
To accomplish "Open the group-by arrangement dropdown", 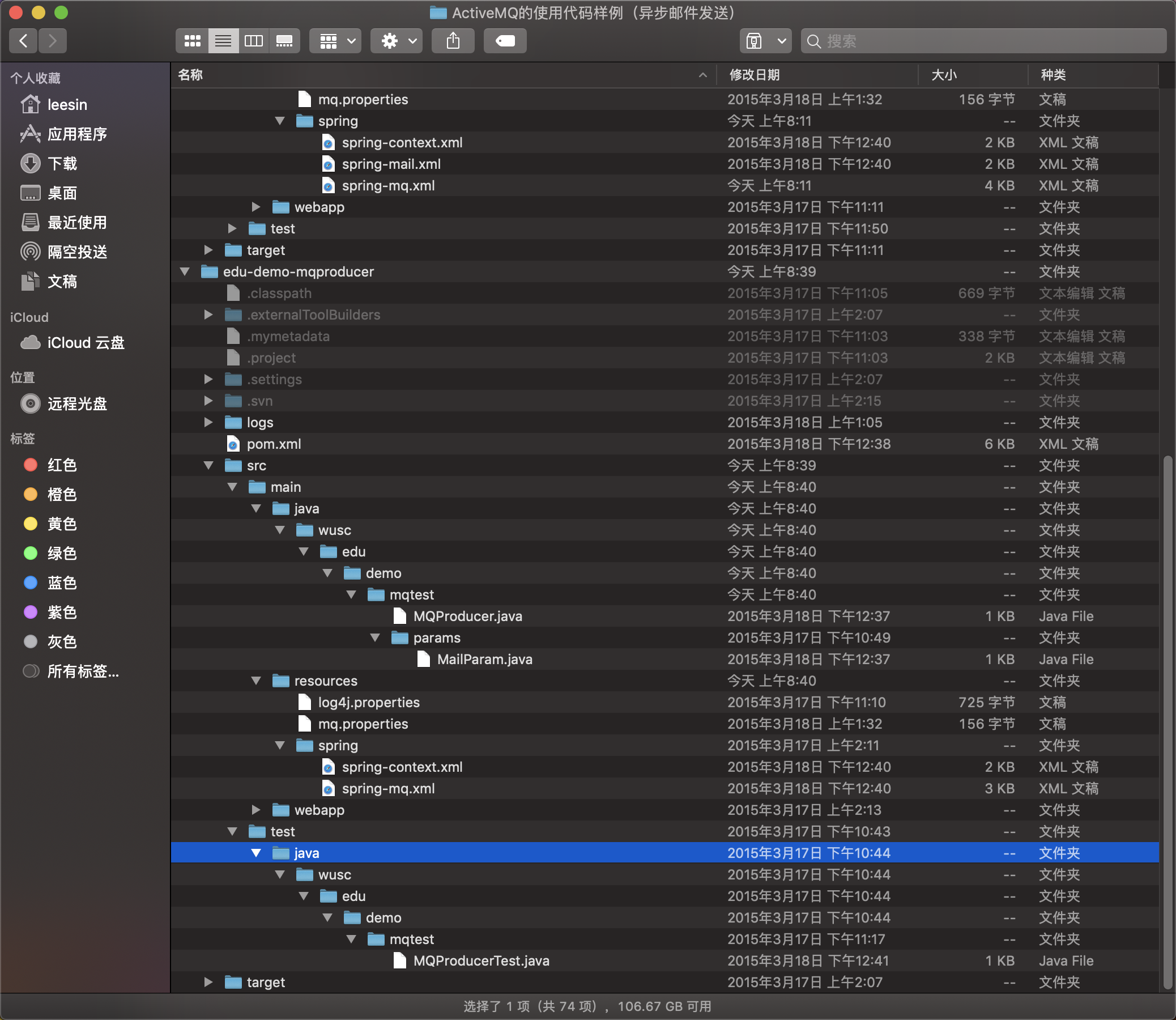I will 336,40.
